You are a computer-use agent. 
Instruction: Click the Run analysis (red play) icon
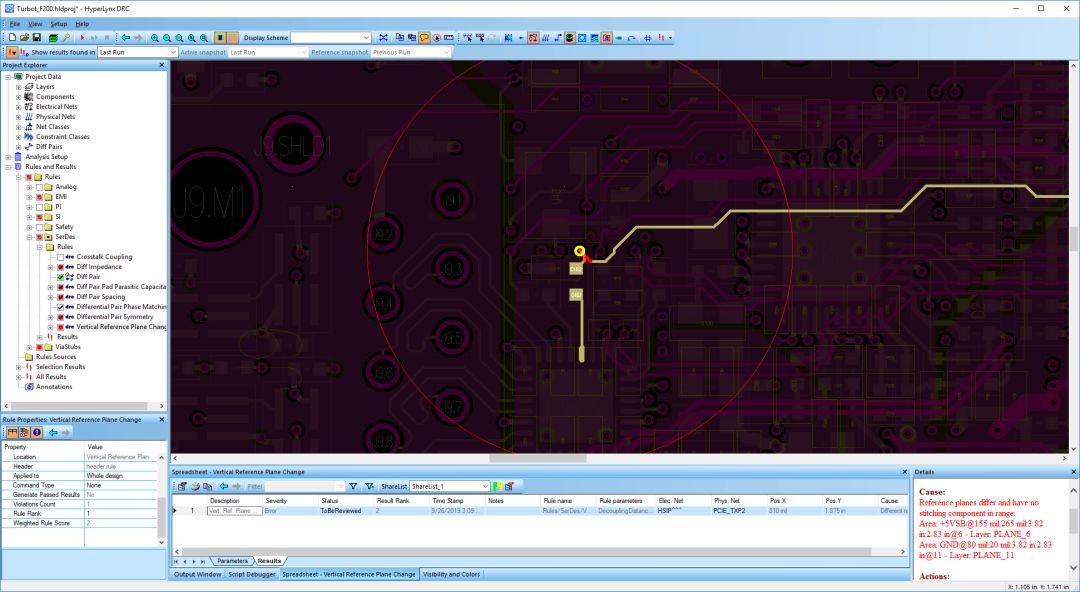81,38
